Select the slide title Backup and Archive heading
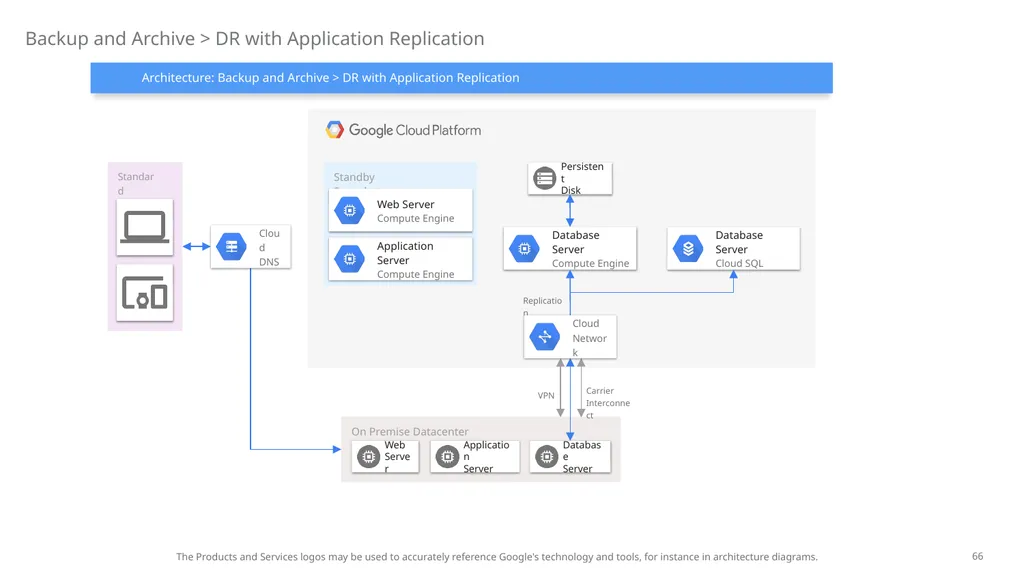 click(x=255, y=39)
